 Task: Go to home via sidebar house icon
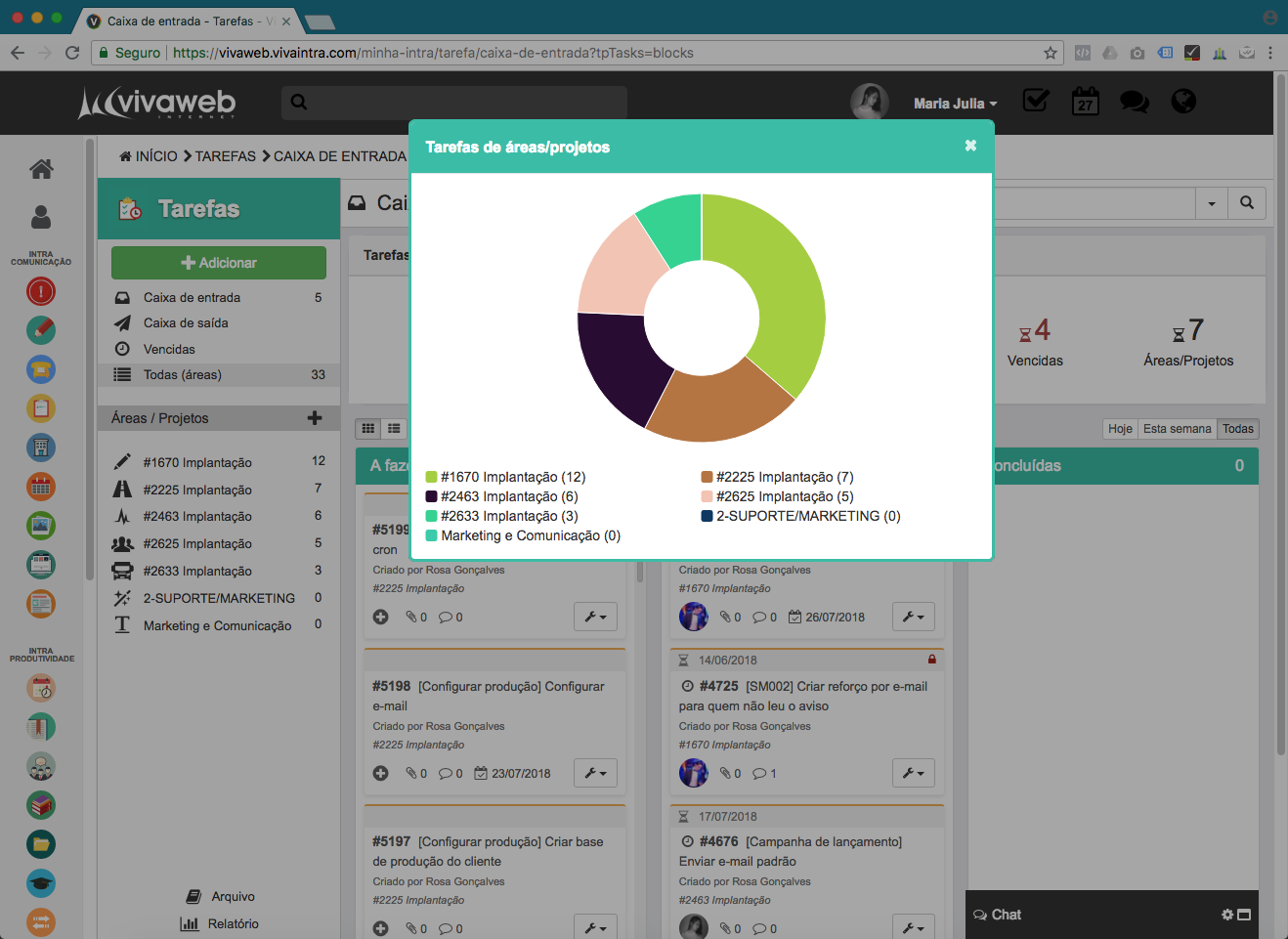(41, 169)
